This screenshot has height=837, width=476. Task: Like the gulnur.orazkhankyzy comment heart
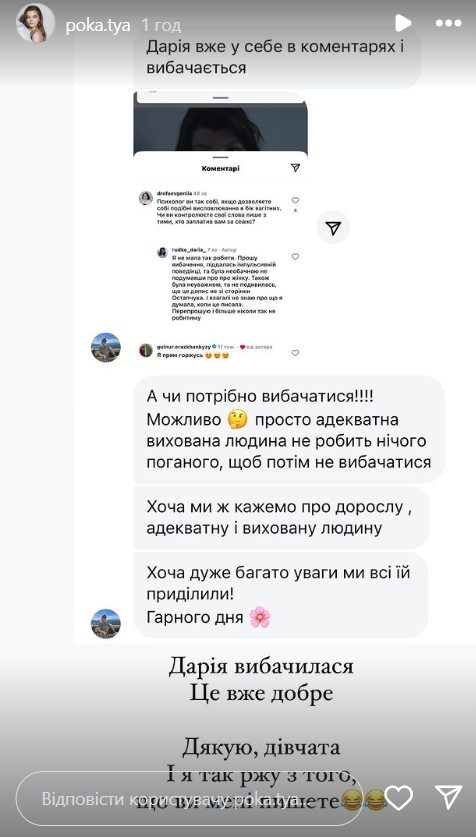coord(296,353)
